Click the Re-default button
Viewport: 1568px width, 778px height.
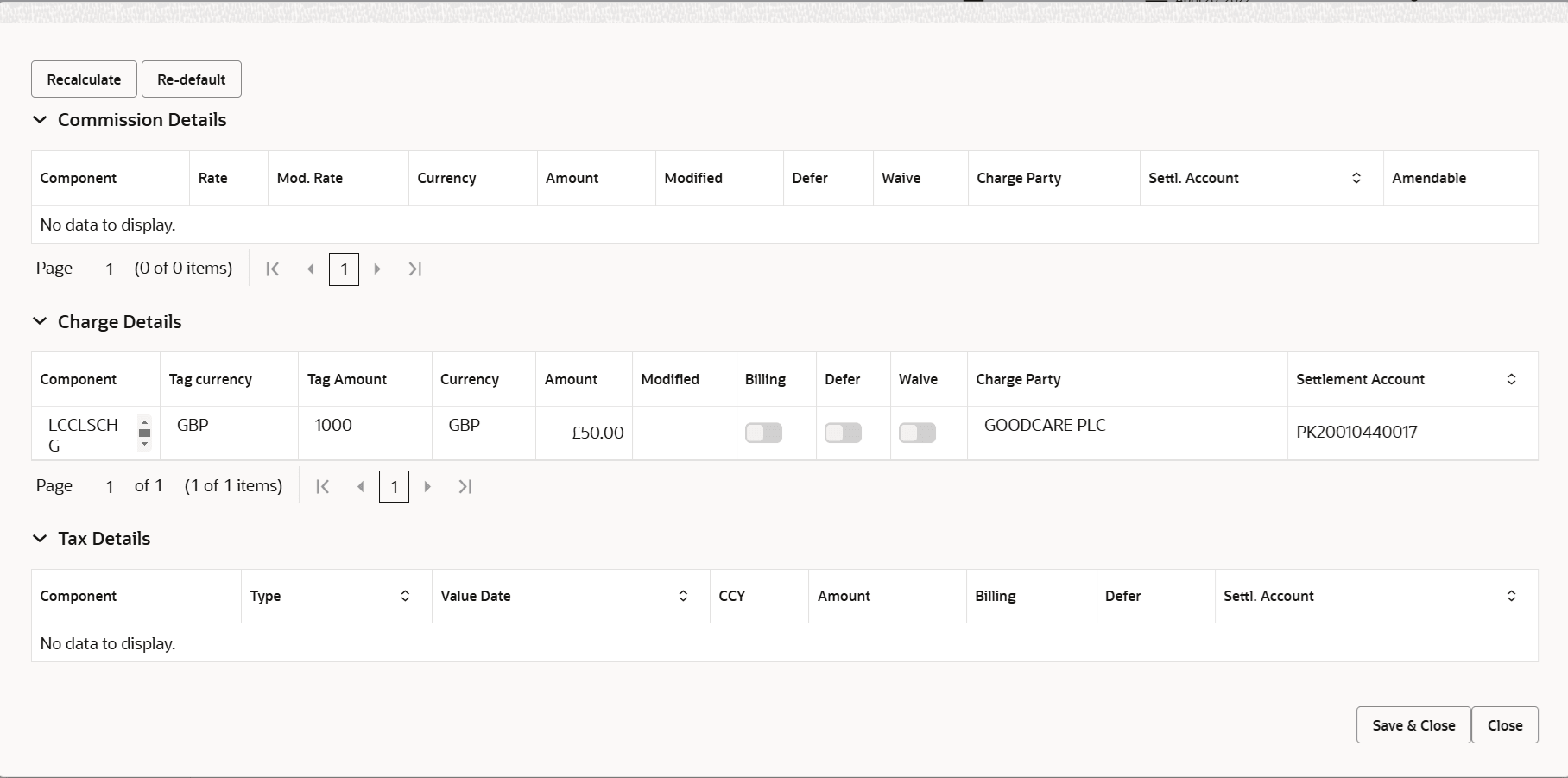pos(191,79)
